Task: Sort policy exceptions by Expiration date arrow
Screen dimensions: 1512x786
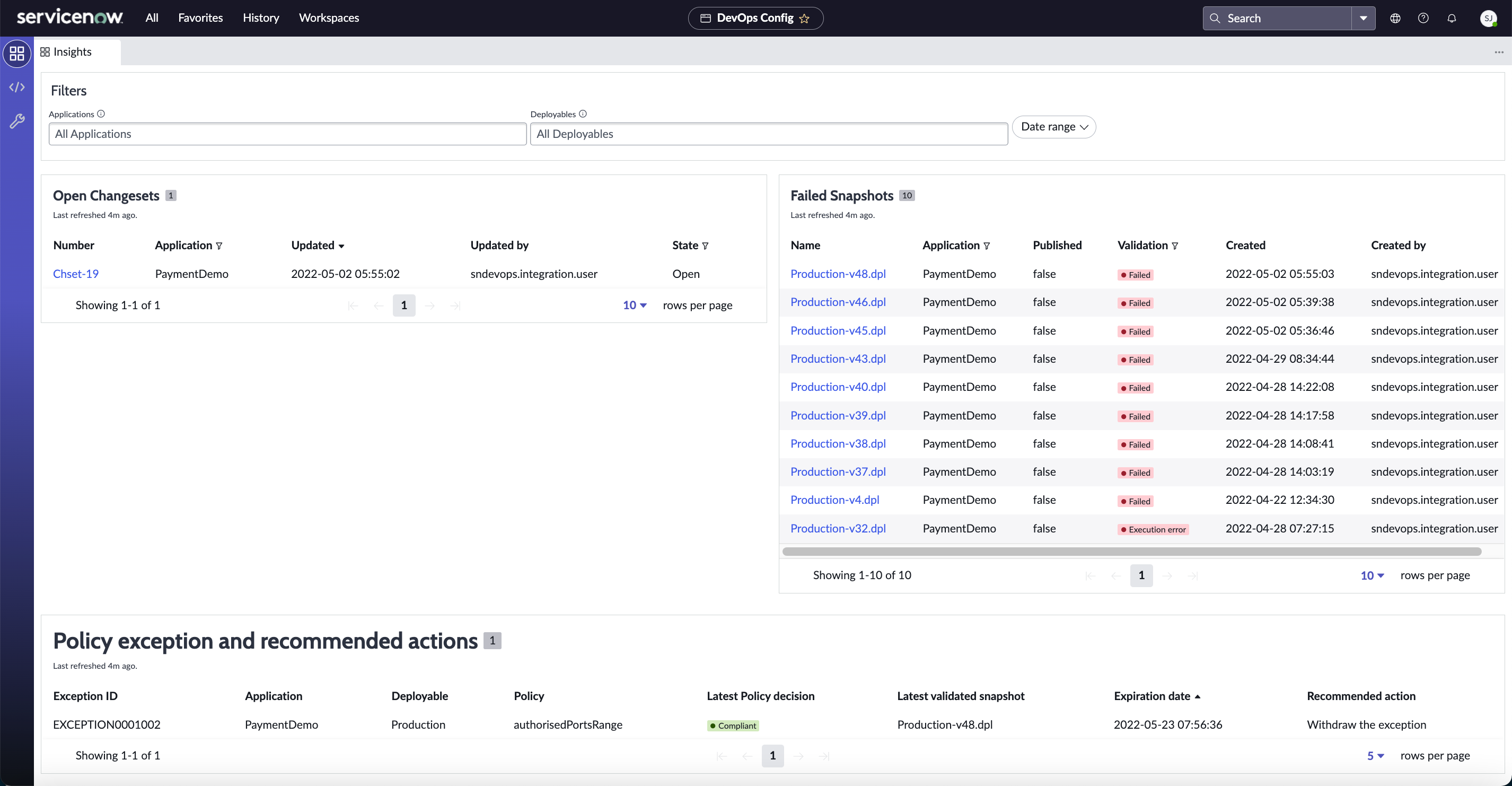Action: tap(1198, 697)
